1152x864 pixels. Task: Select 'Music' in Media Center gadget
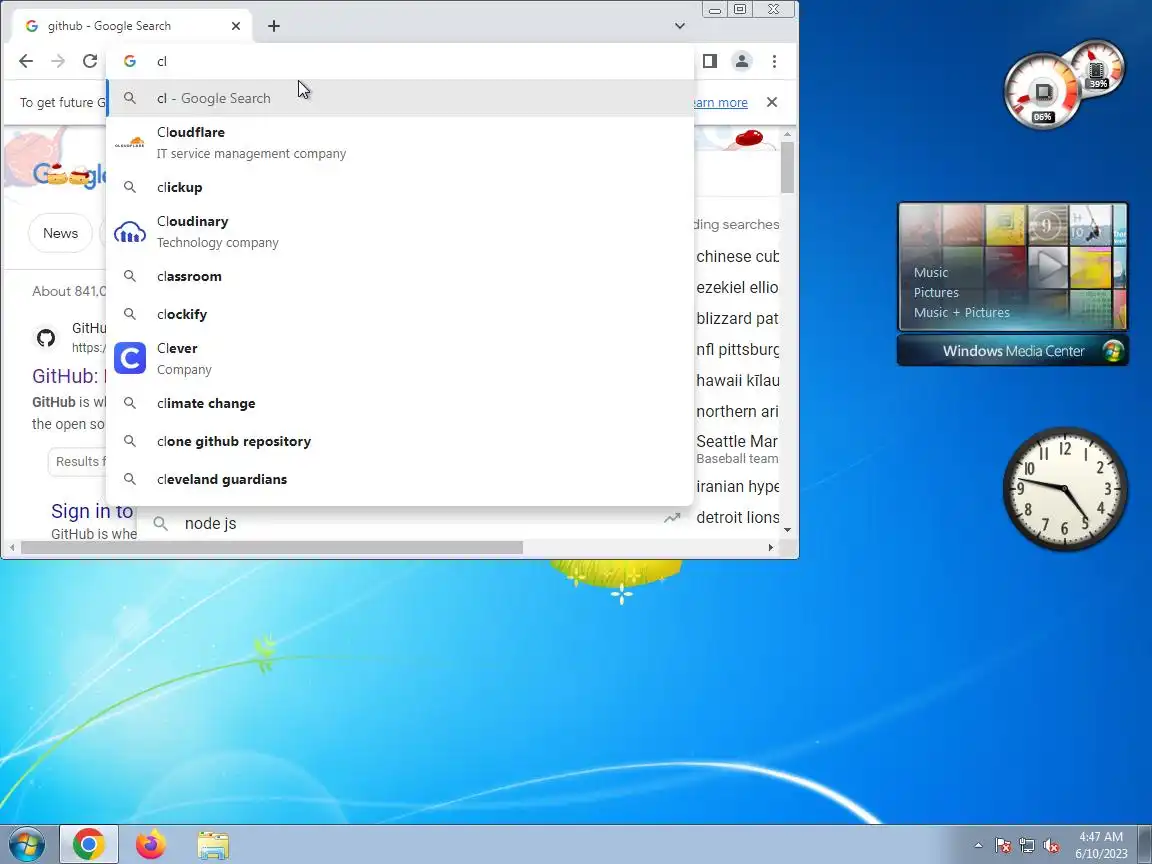point(931,273)
